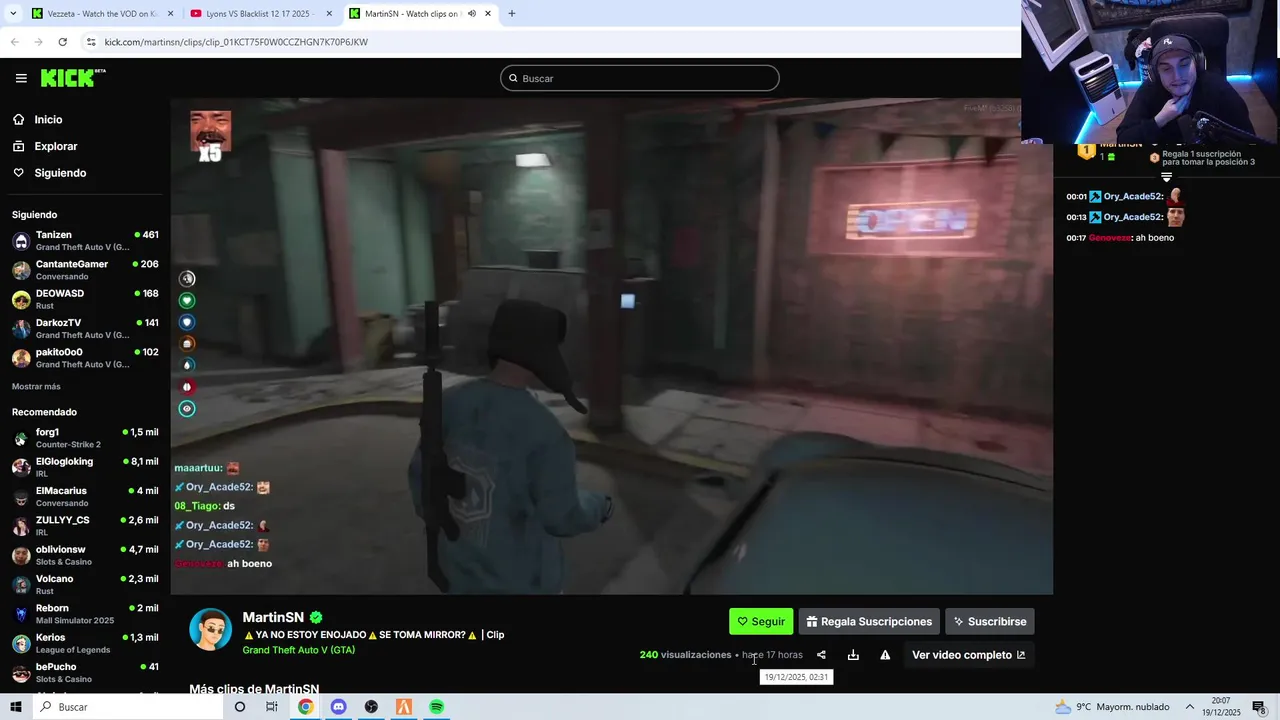
Task: Open oblivionsw recommended channel
Action: pyautogui.click(x=85, y=555)
